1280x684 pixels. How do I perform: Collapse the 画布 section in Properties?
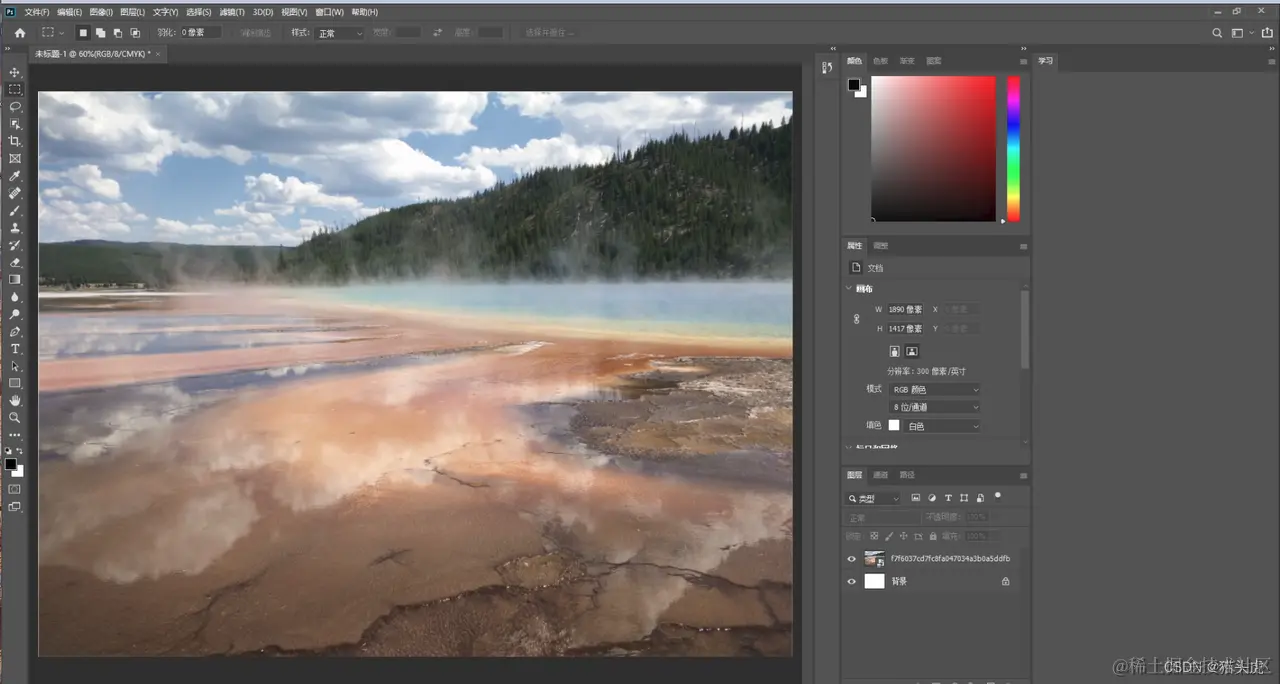pyautogui.click(x=849, y=289)
